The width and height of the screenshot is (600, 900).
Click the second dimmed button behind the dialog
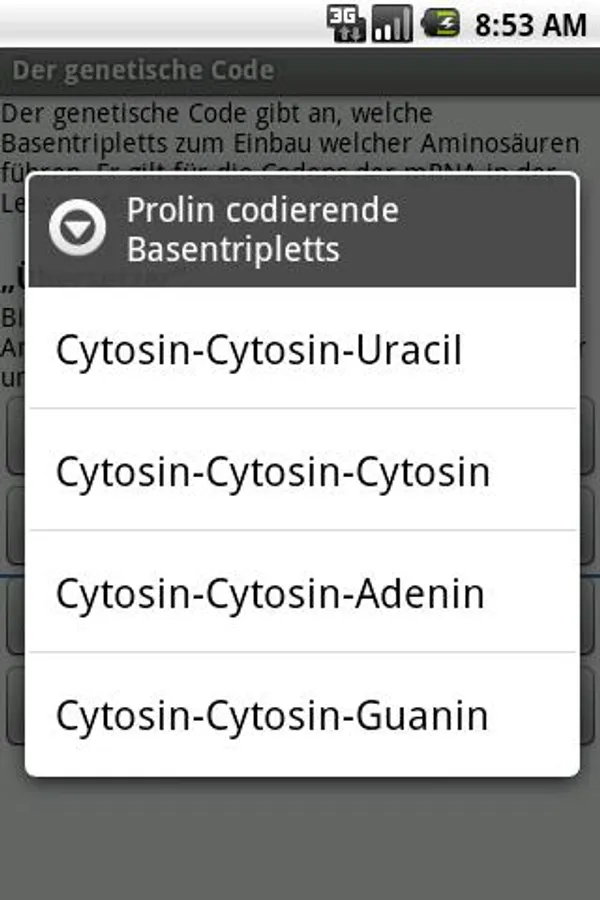click(13, 525)
